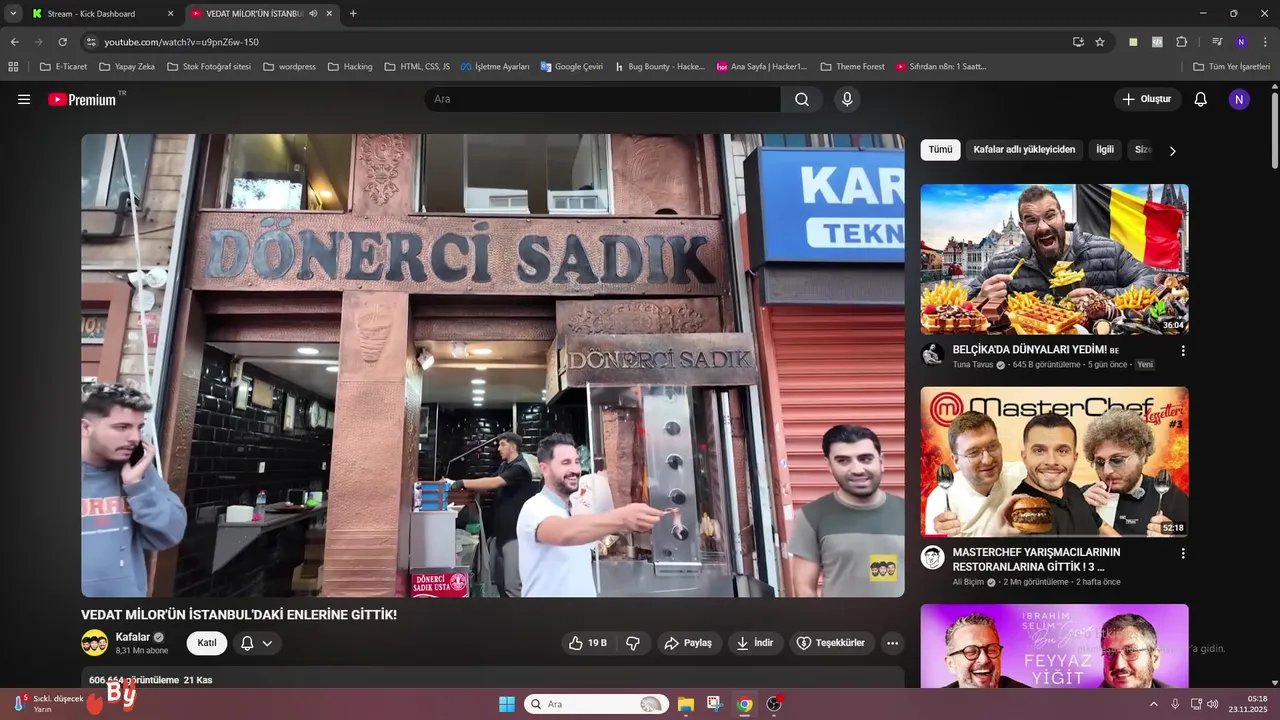Open options for MasterChef yarışmacıları video
1280x720 pixels.
click(1183, 553)
